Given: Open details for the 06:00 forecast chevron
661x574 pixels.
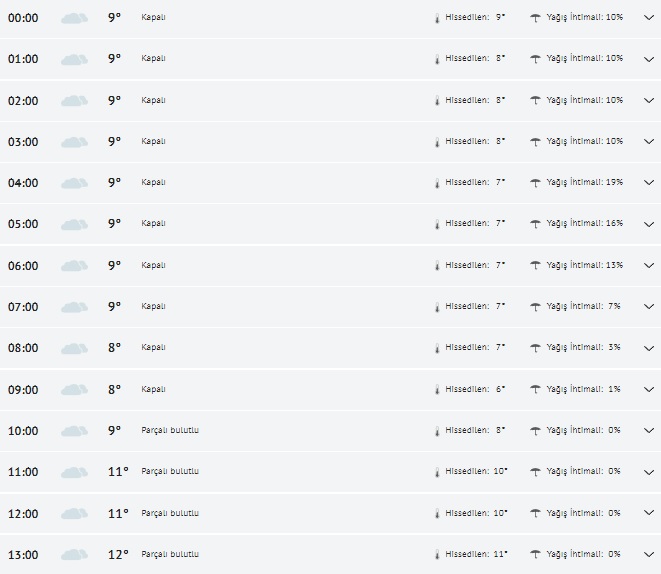Looking at the screenshot, I should point(648,266).
